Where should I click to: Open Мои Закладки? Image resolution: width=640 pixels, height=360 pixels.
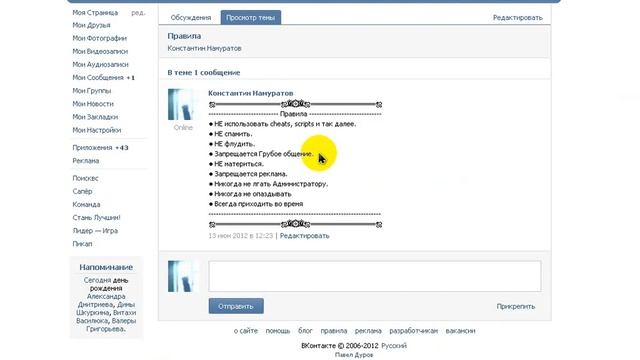95,117
